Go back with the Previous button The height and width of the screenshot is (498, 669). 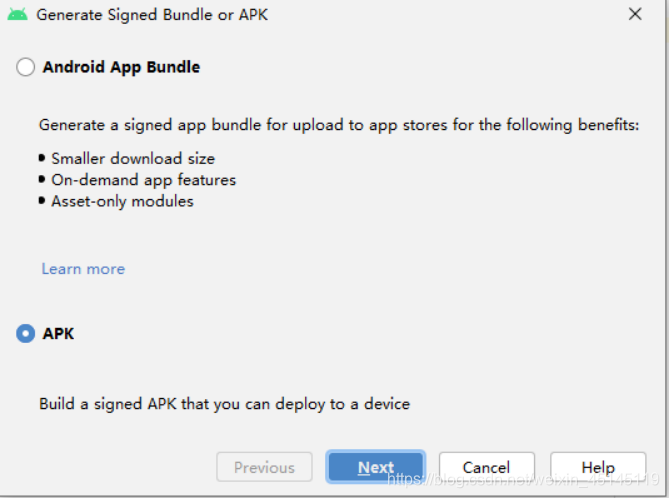(264, 467)
